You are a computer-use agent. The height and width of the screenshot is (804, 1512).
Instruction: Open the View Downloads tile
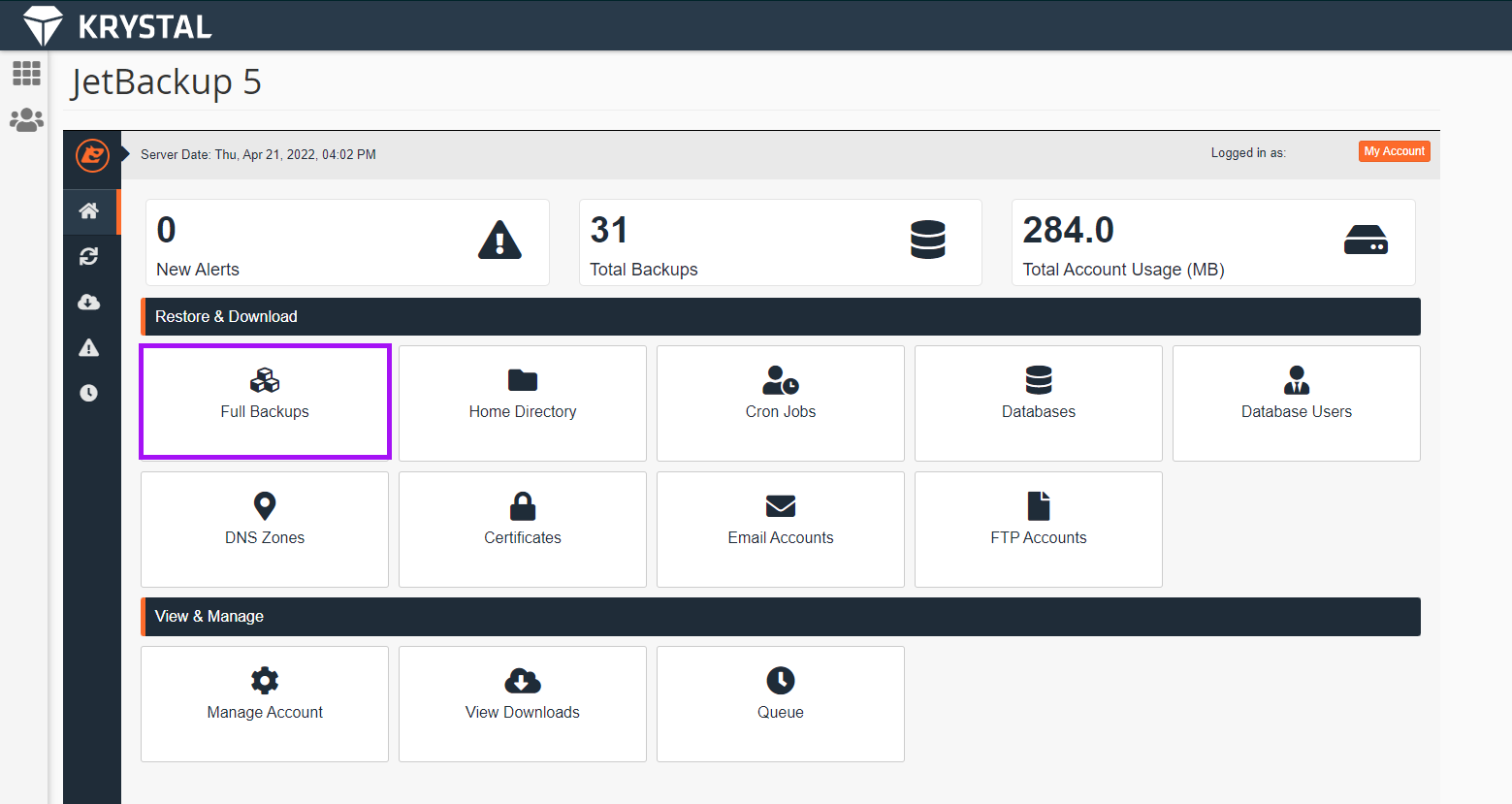pos(523,704)
